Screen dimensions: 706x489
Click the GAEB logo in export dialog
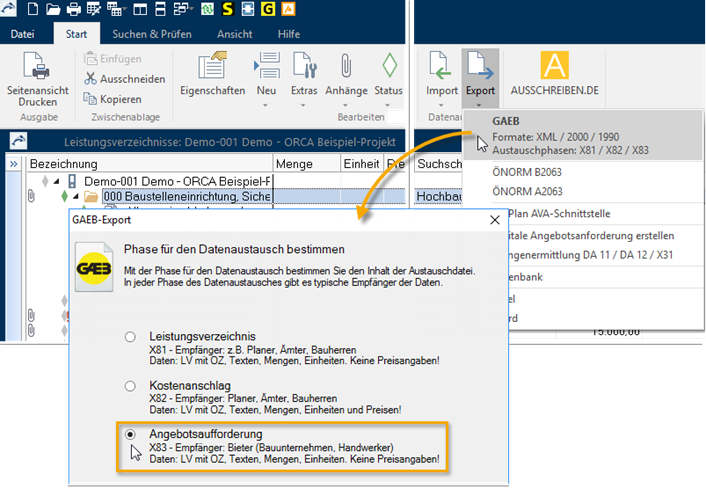point(95,271)
